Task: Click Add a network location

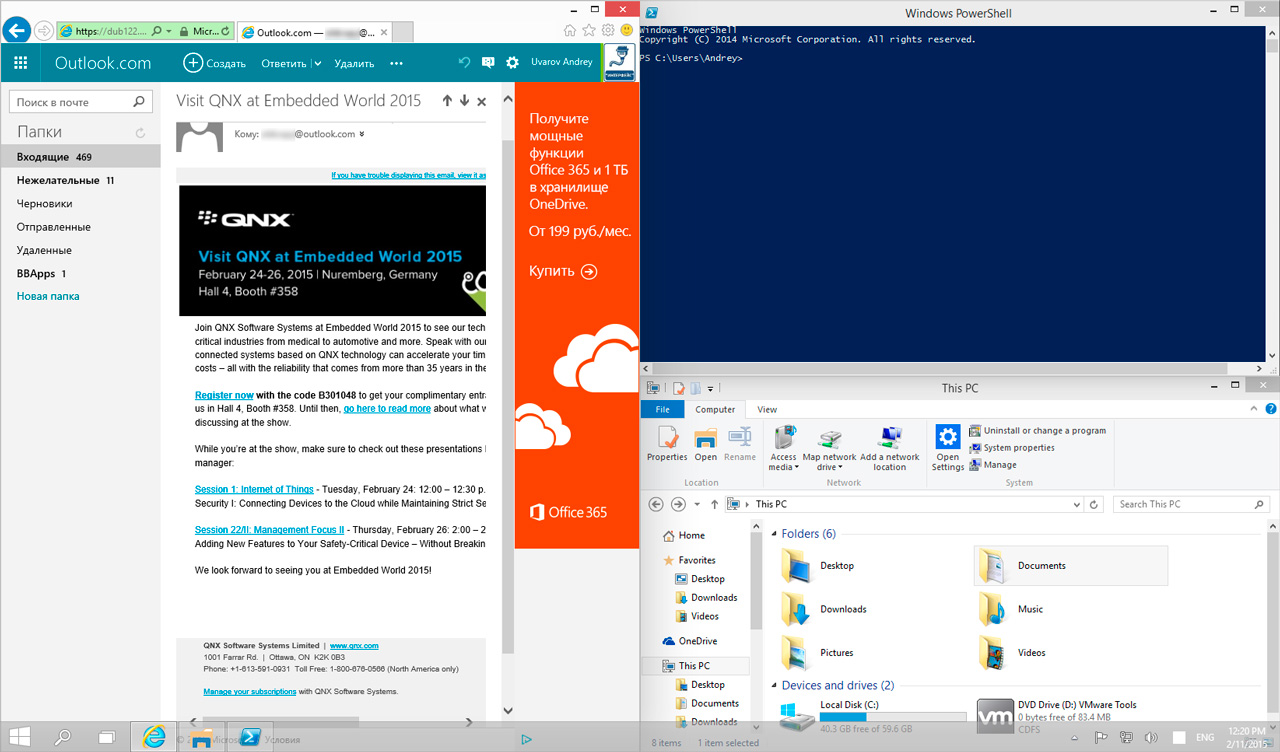Action: click(x=889, y=448)
